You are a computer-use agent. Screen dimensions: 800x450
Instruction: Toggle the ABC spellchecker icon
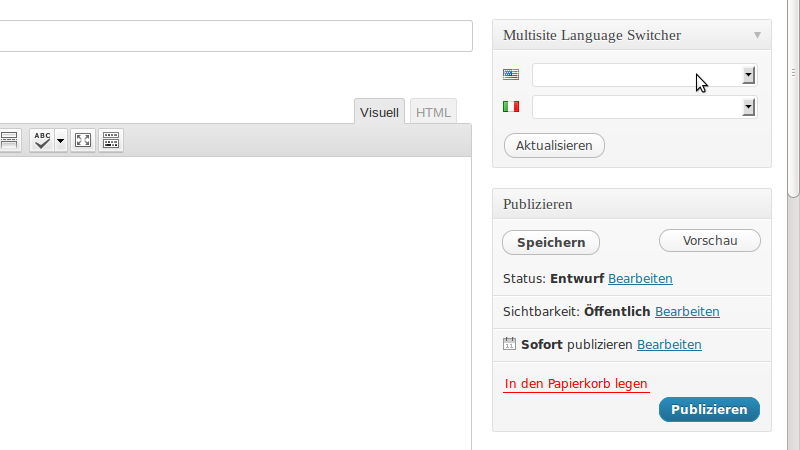42,140
